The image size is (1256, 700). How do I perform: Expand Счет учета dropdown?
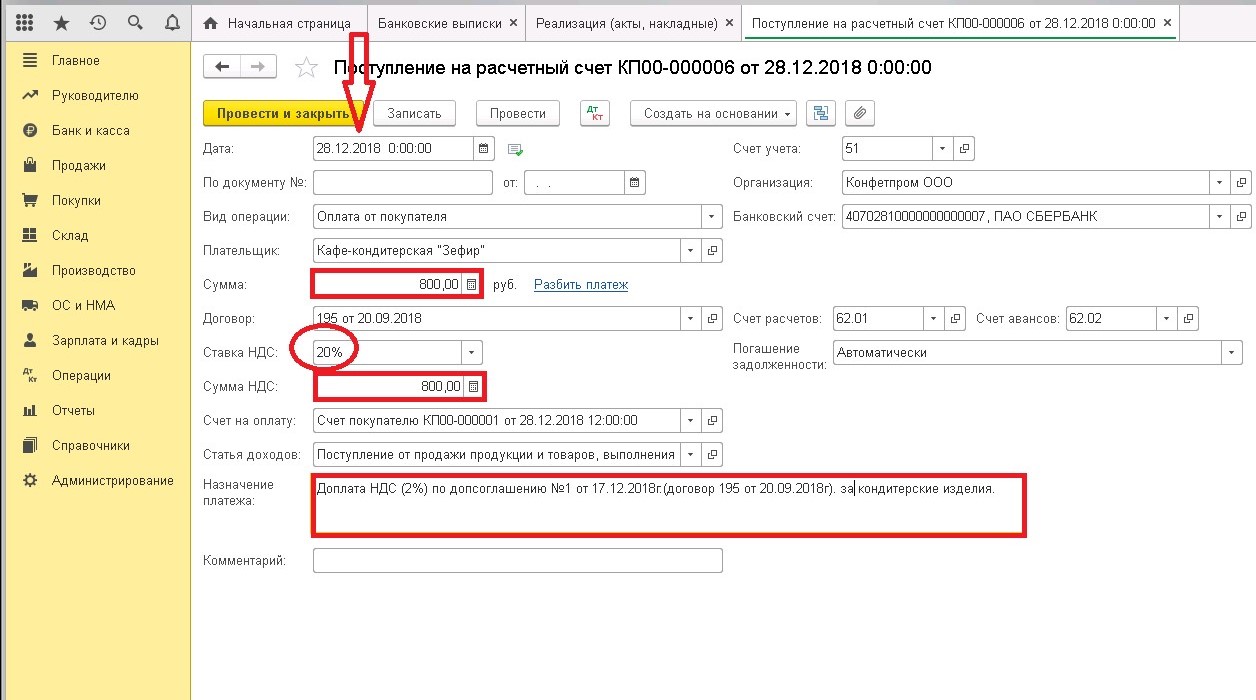coord(943,148)
